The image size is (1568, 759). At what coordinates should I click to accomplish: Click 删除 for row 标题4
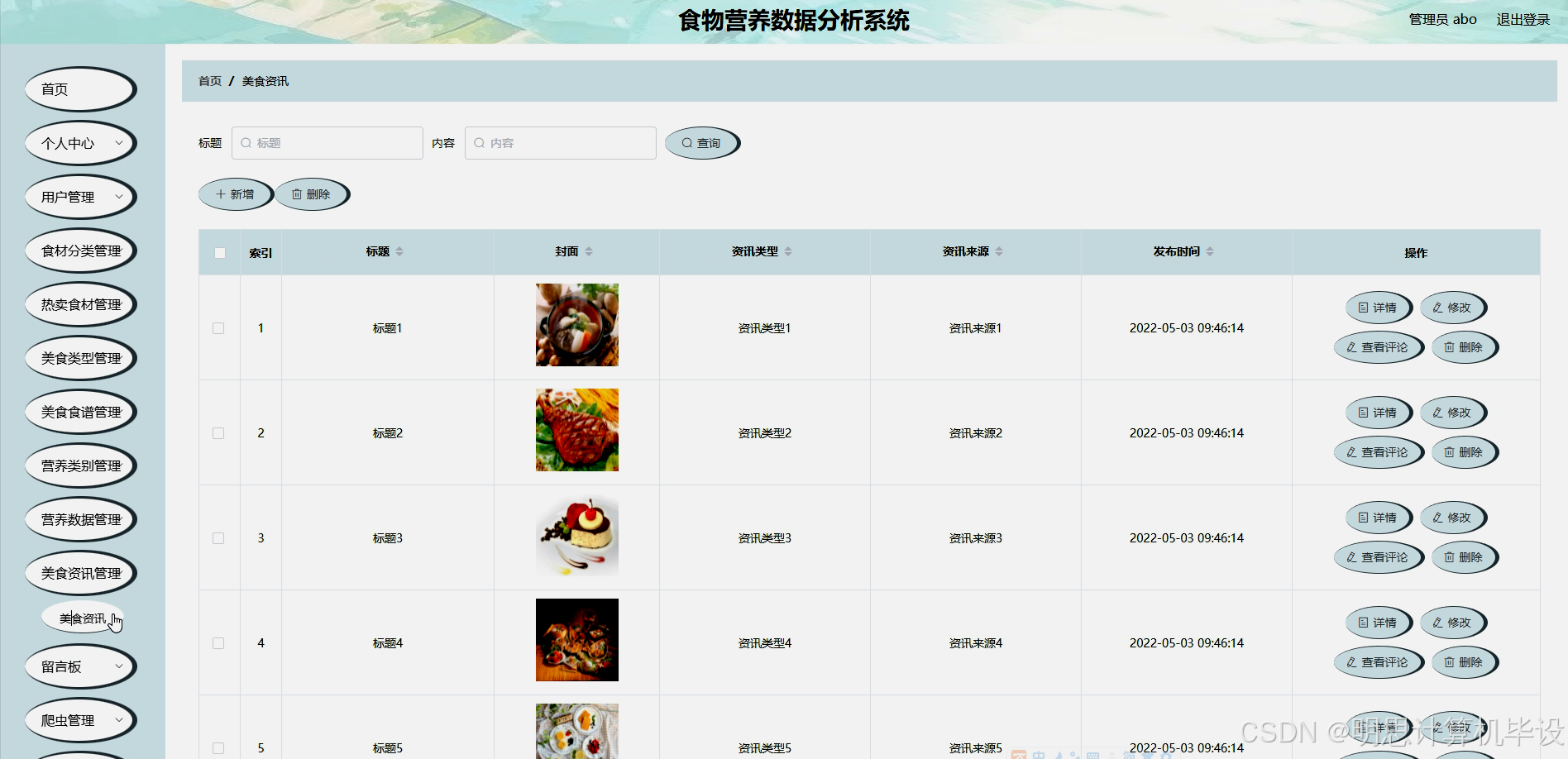(x=1464, y=662)
